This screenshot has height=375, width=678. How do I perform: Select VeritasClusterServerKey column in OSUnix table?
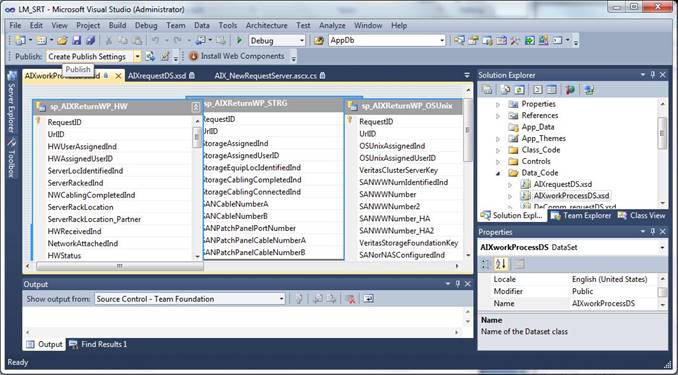coord(398,170)
